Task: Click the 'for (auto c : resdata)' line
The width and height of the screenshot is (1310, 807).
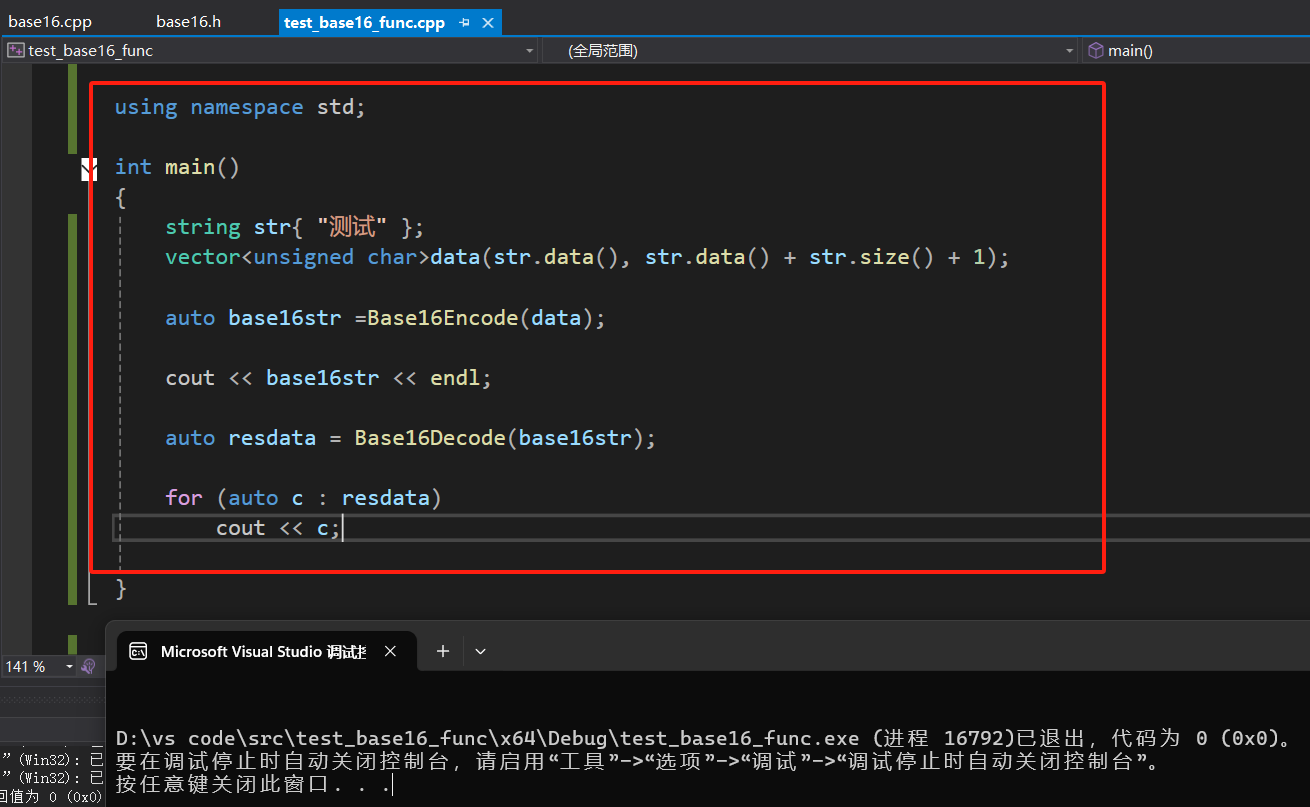Action: pos(303,498)
